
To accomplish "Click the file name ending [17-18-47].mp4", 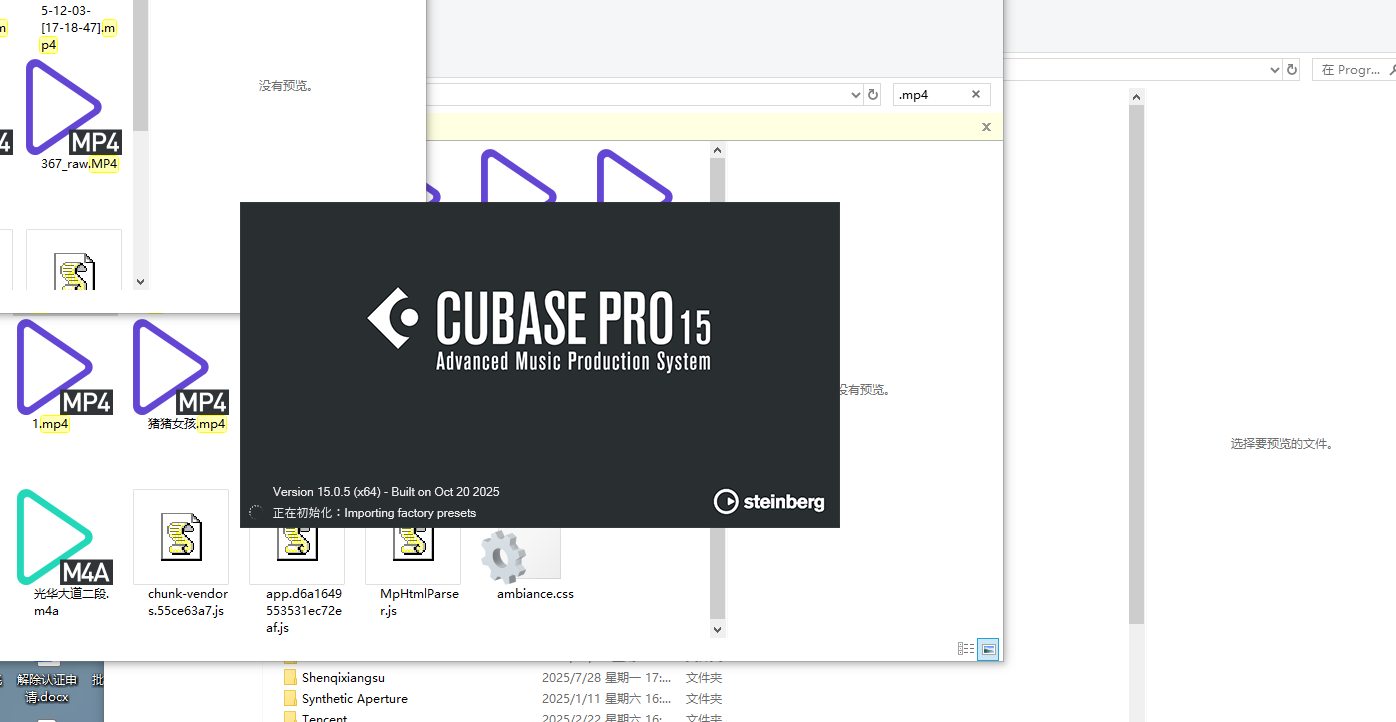I will click(x=79, y=27).
